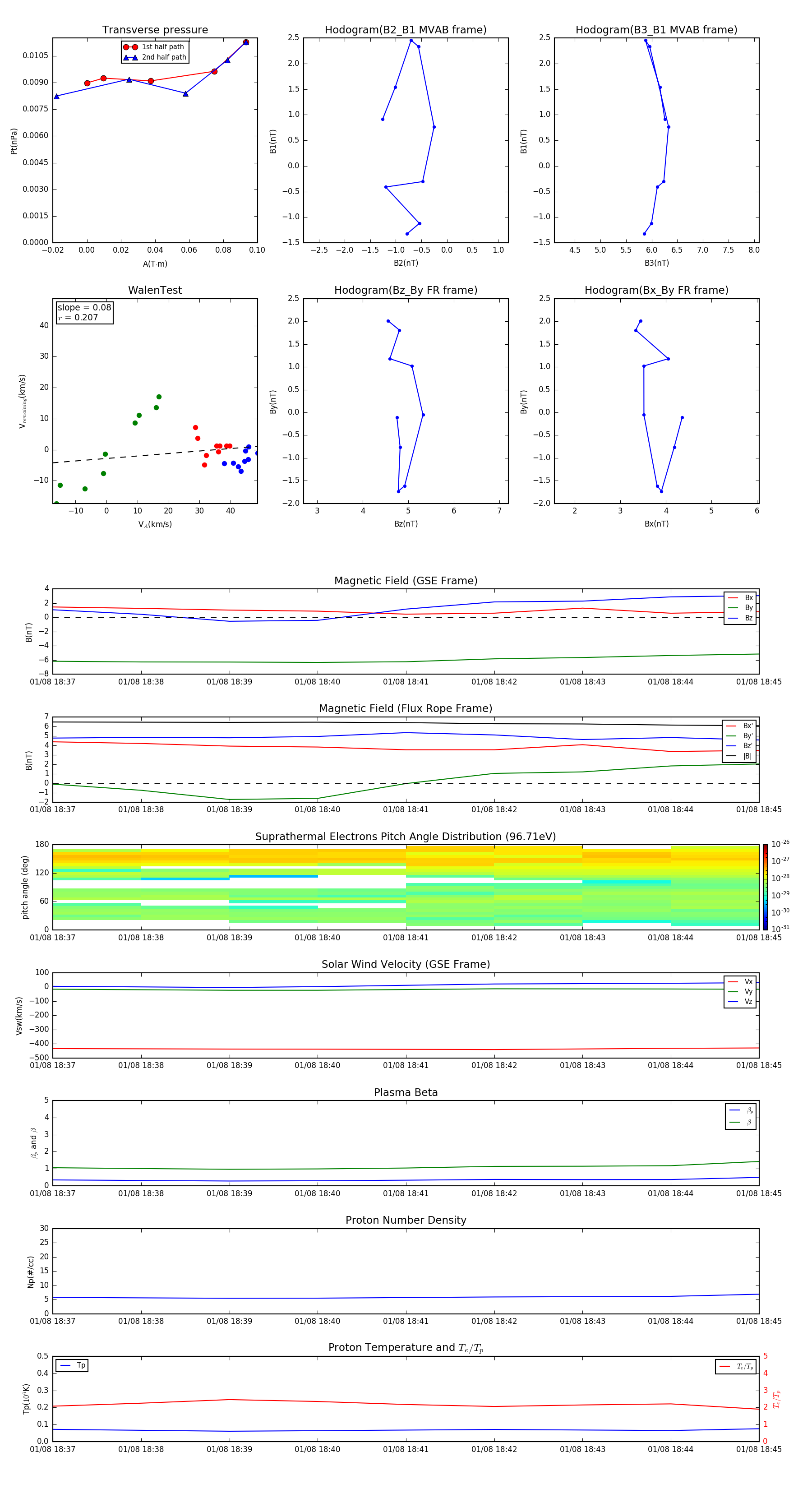The height and width of the screenshot is (1489, 812).
Task: Click the Vz legend entry in velocity plot
Action: [x=740, y=1002]
